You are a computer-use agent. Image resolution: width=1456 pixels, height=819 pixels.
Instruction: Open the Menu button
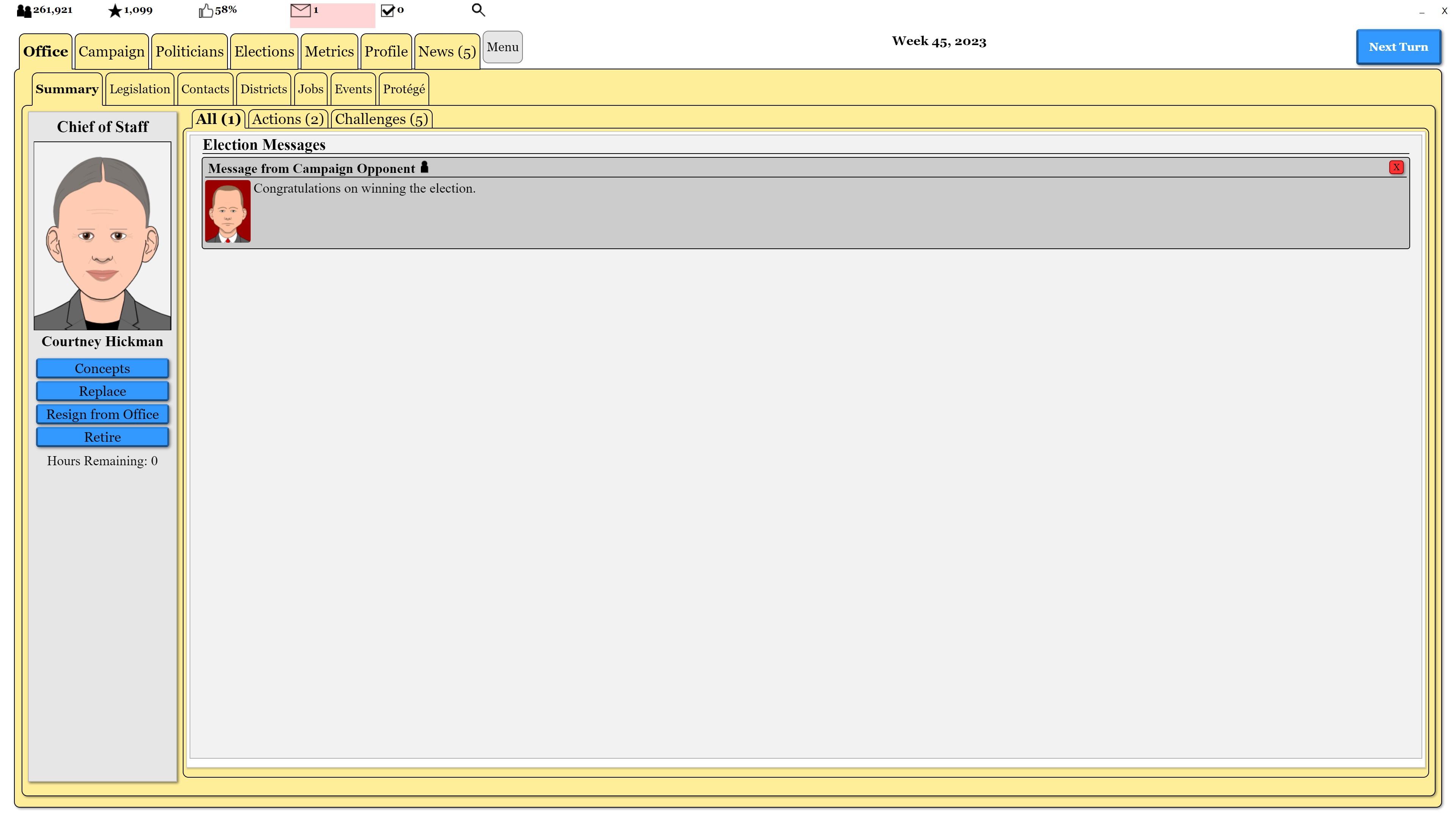pos(502,47)
